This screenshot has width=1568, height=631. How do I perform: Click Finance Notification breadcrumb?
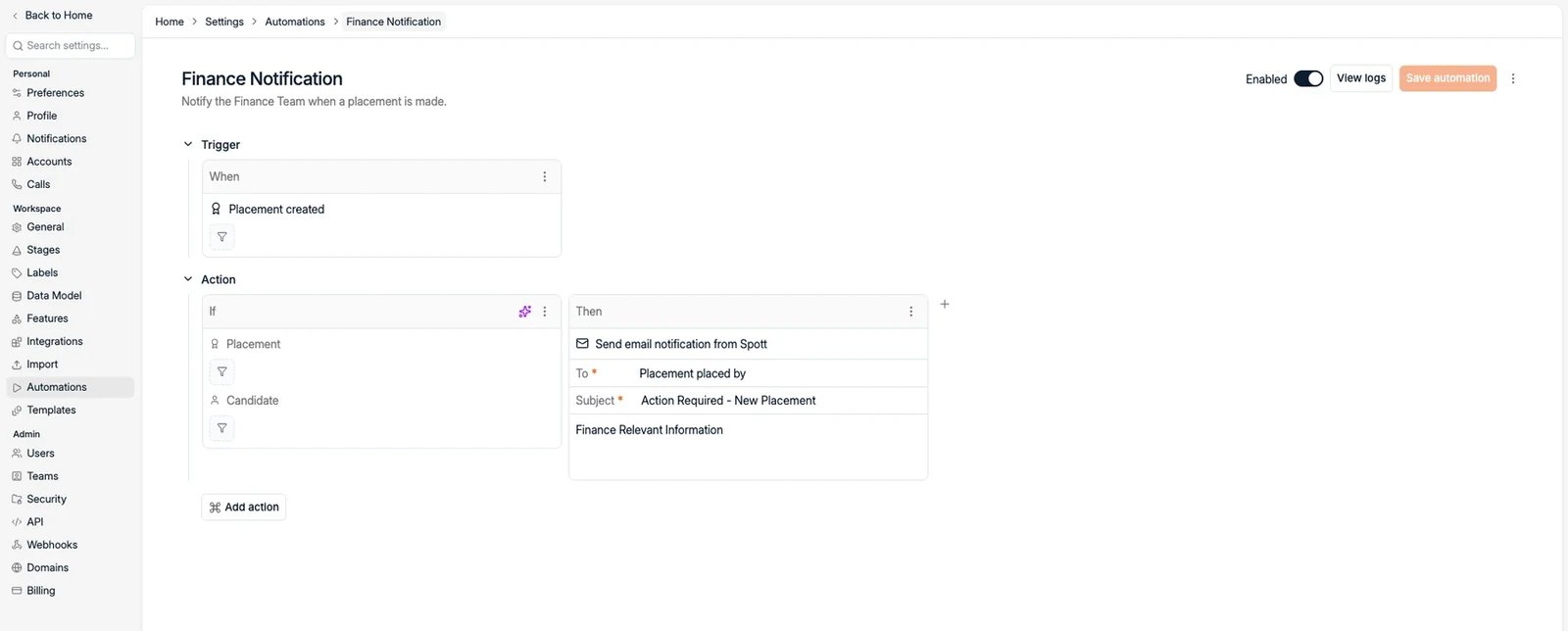[x=394, y=22]
